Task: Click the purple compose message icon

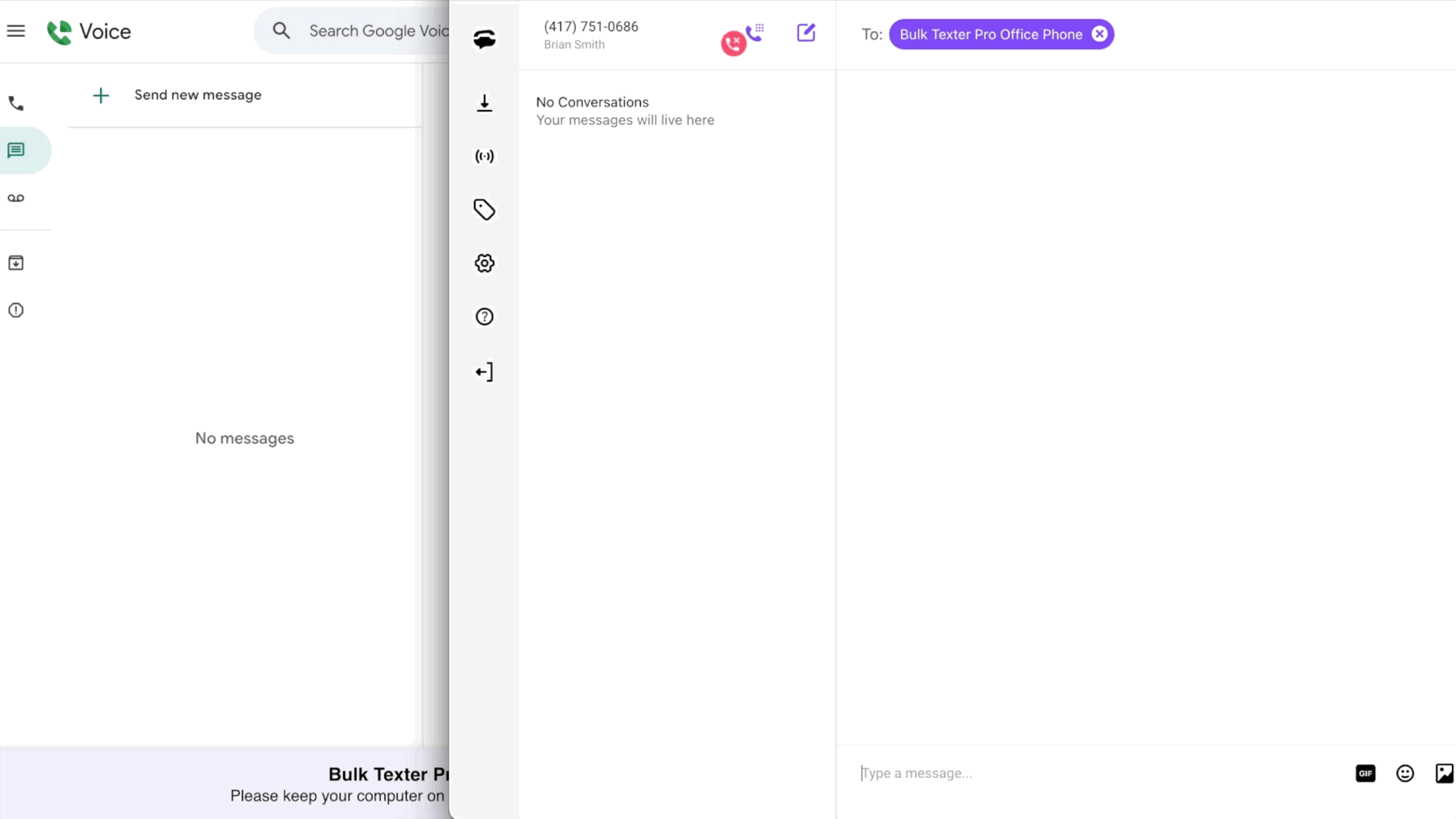Action: [x=806, y=33]
